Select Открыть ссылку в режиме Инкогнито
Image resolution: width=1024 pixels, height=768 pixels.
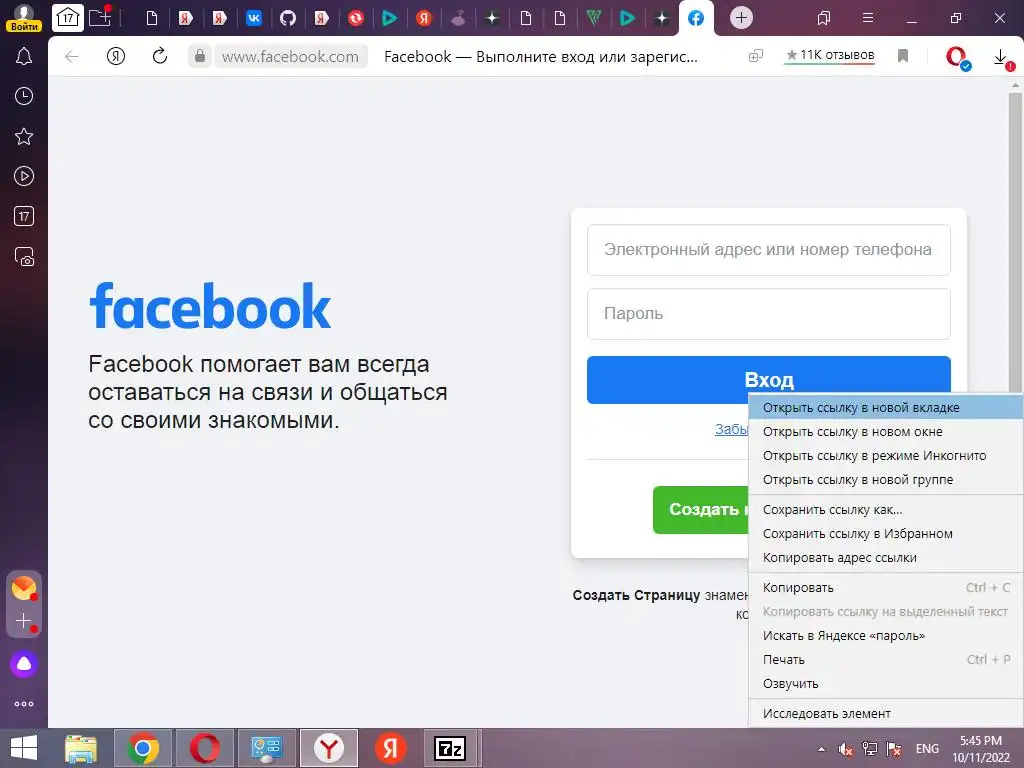pyautogui.click(x=885, y=456)
